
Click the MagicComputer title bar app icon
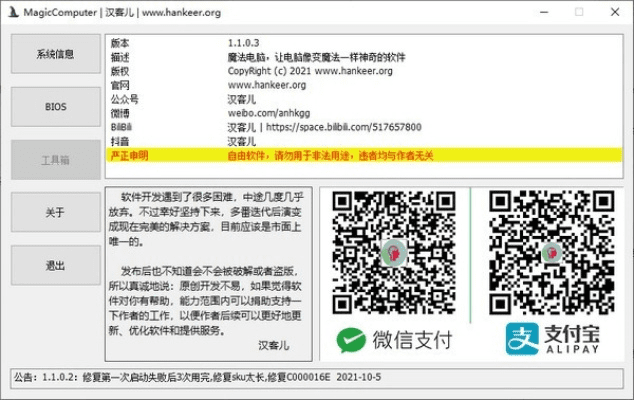click(x=13, y=12)
